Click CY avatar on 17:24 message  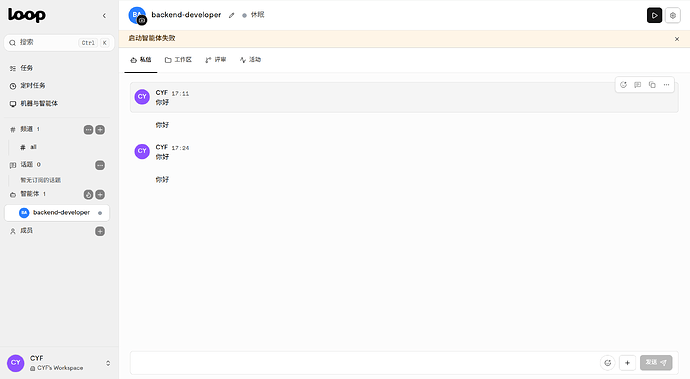(x=142, y=151)
